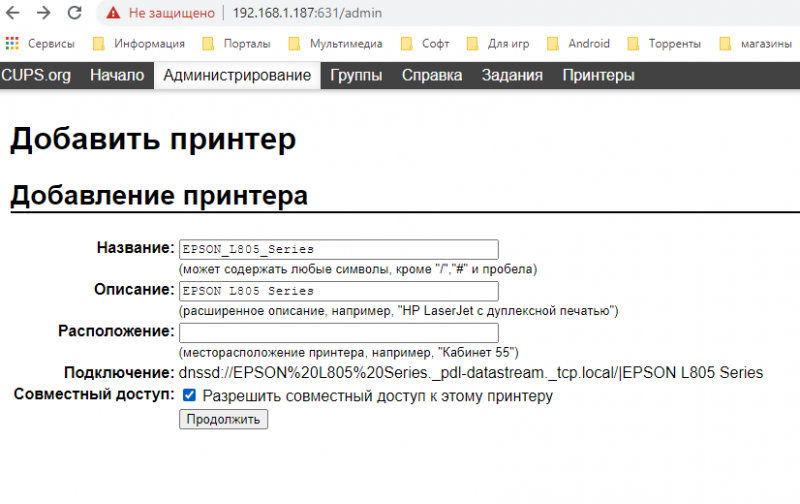Go to the Начало tab
Image resolution: width=800 pixels, height=504 pixels.
[117, 75]
